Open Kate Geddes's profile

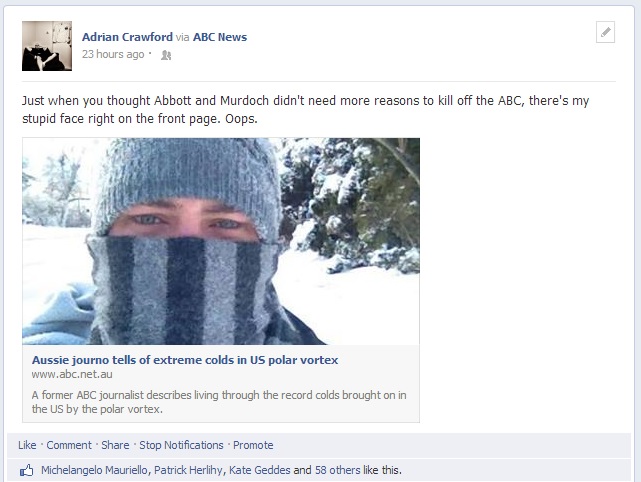point(260,470)
